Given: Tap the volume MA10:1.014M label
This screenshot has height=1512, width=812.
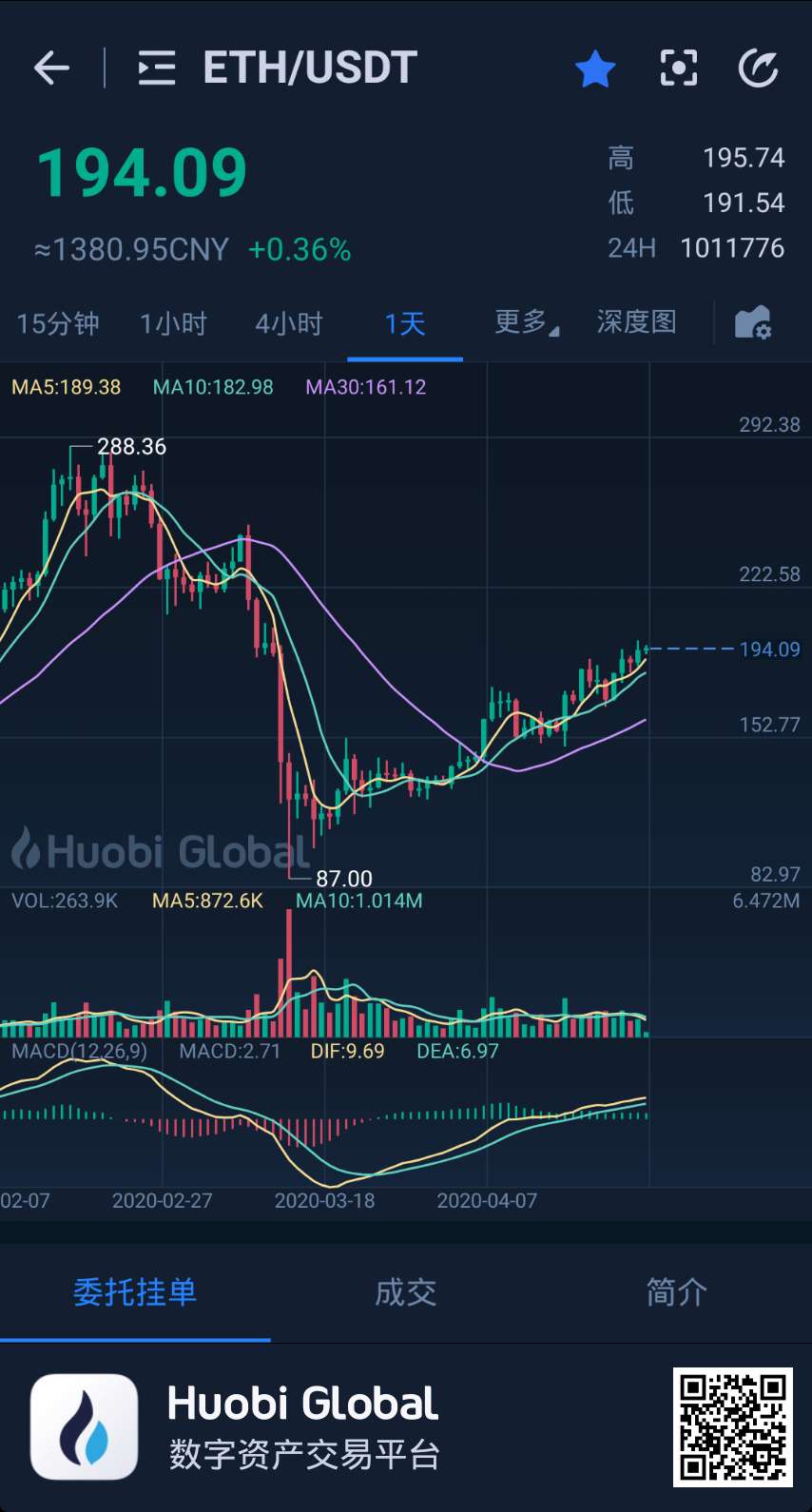Looking at the screenshot, I should coord(359,901).
